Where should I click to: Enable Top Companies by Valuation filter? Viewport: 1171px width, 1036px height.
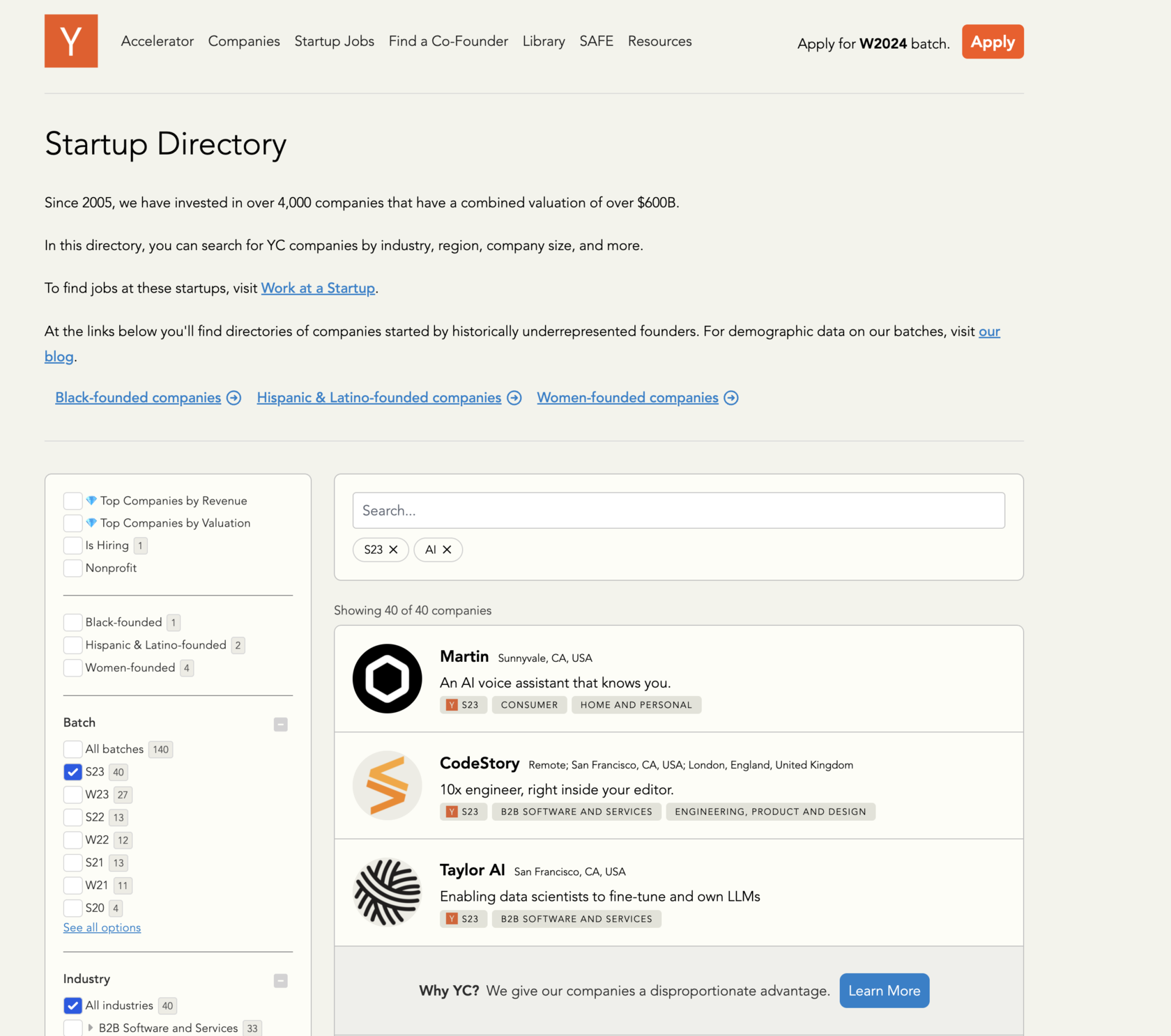72,523
